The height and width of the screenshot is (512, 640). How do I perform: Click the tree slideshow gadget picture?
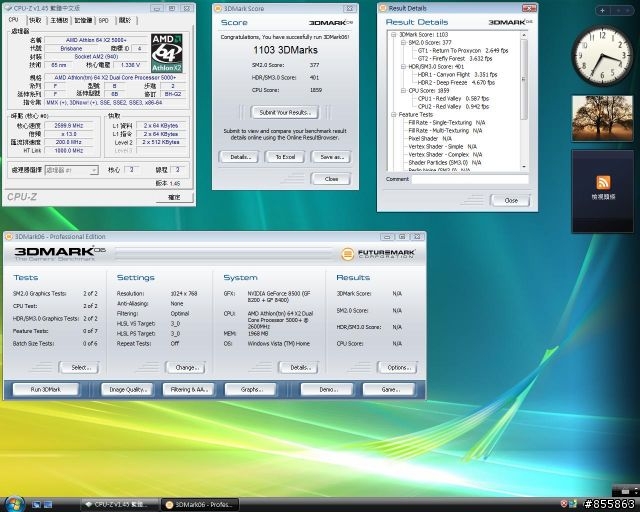tap(602, 118)
